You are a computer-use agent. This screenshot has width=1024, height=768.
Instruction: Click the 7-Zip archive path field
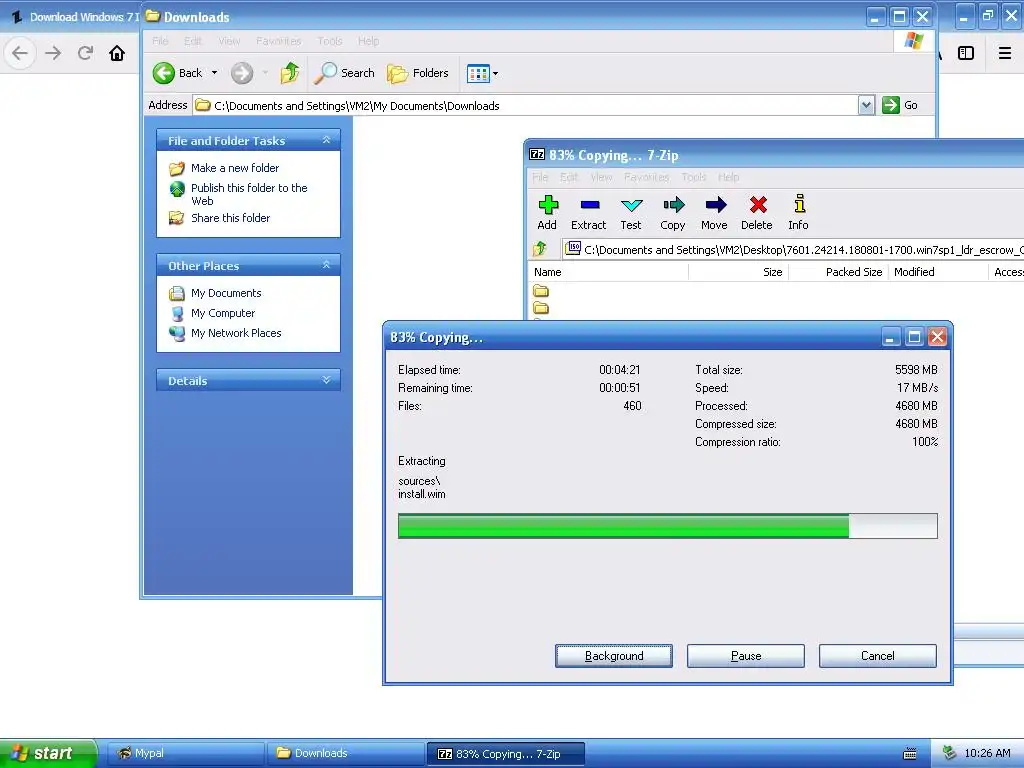(793, 249)
